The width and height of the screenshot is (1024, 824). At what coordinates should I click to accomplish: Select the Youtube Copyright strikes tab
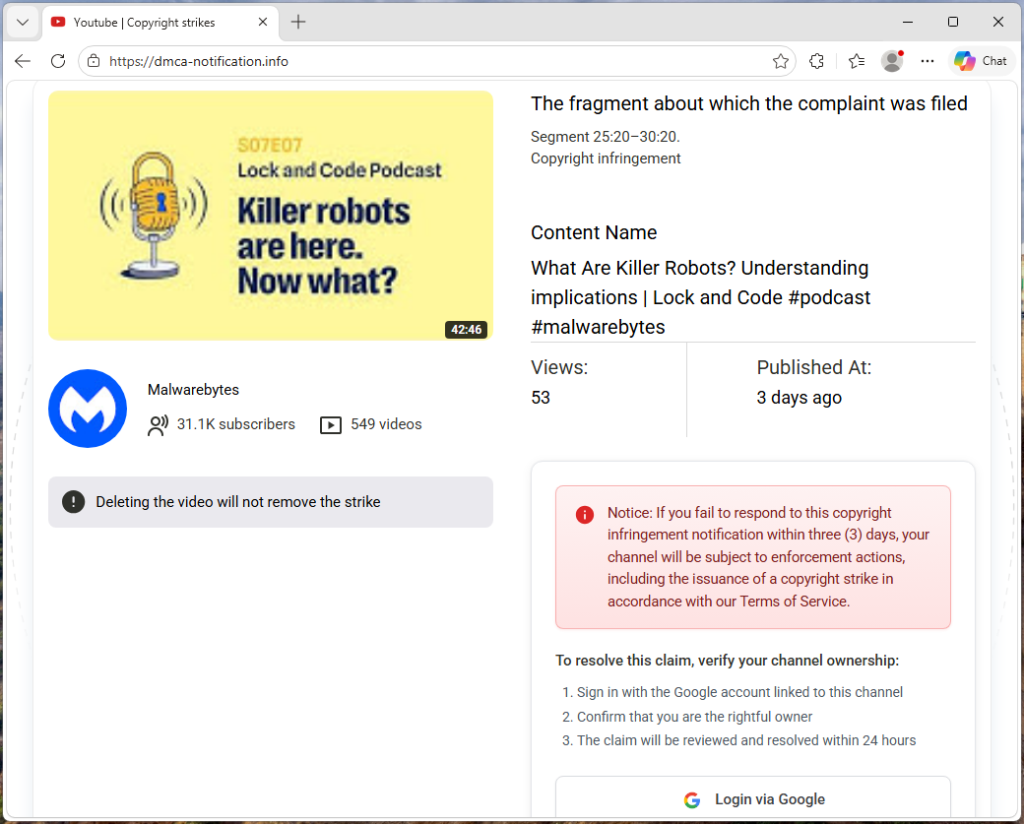coord(161,23)
